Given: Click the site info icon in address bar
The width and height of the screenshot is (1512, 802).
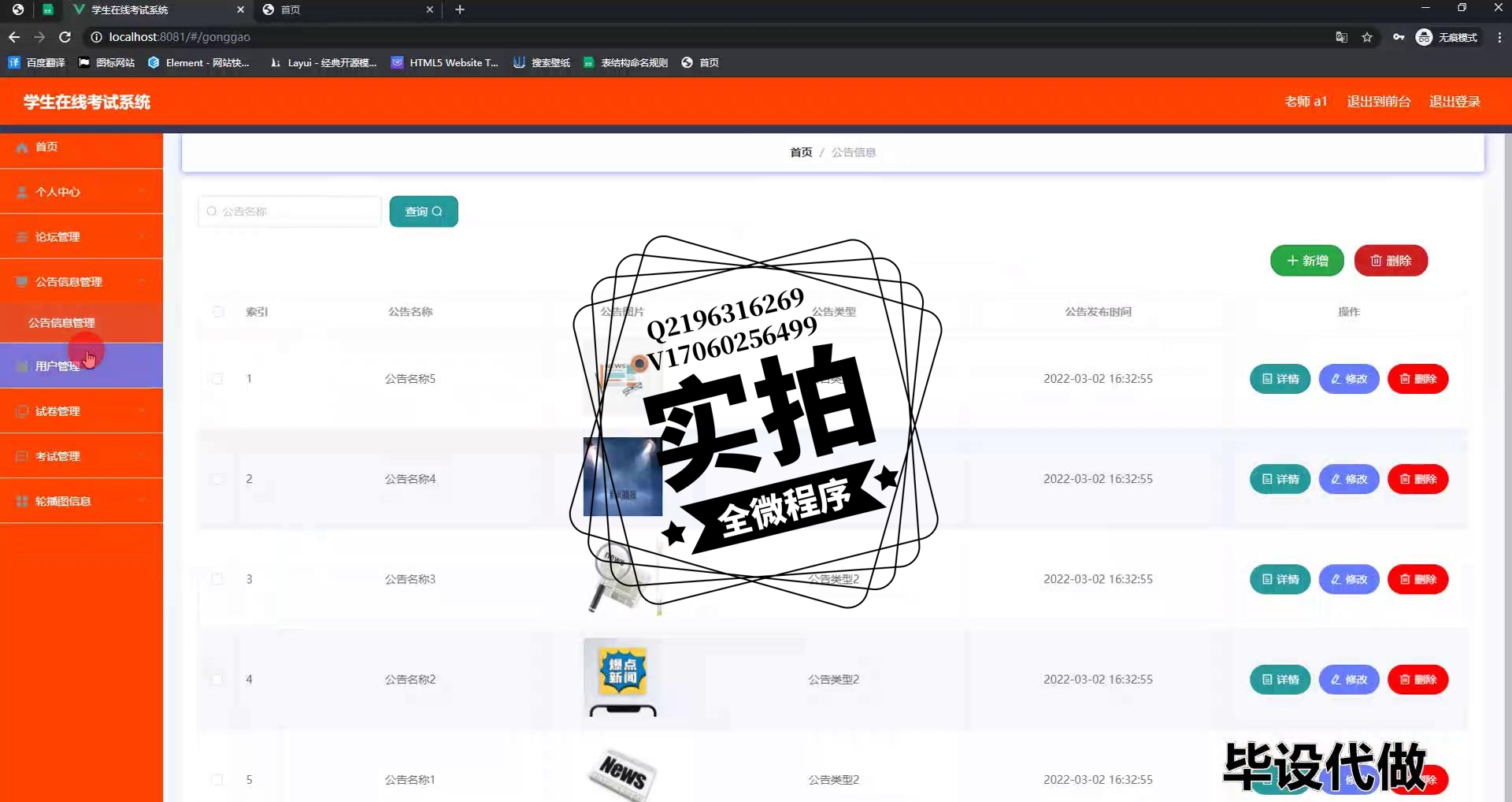Looking at the screenshot, I should (x=96, y=37).
